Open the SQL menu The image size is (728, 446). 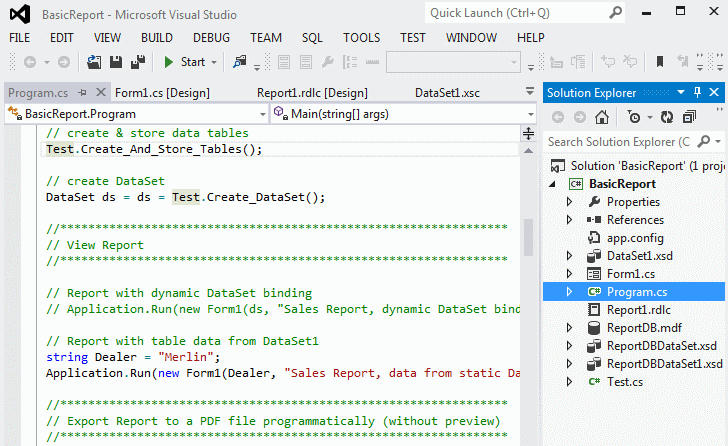click(312, 38)
